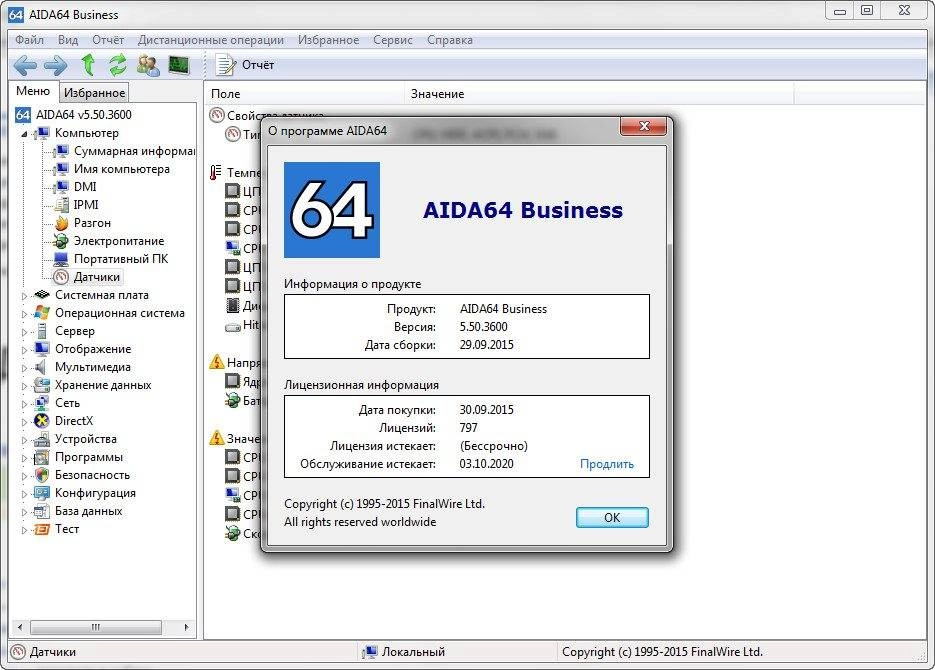This screenshot has width=935, height=670.
Task: Click the DirectX icon in tree
Action: tap(42, 421)
